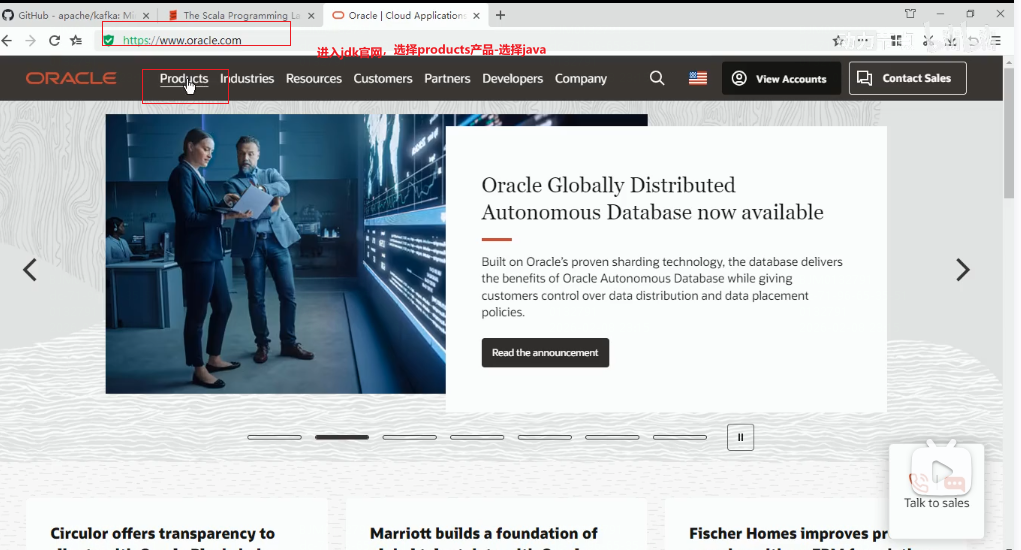Open the downloads arrow icon
The width and height of the screenshot is (1021, 550).
(x=951, y=41)
